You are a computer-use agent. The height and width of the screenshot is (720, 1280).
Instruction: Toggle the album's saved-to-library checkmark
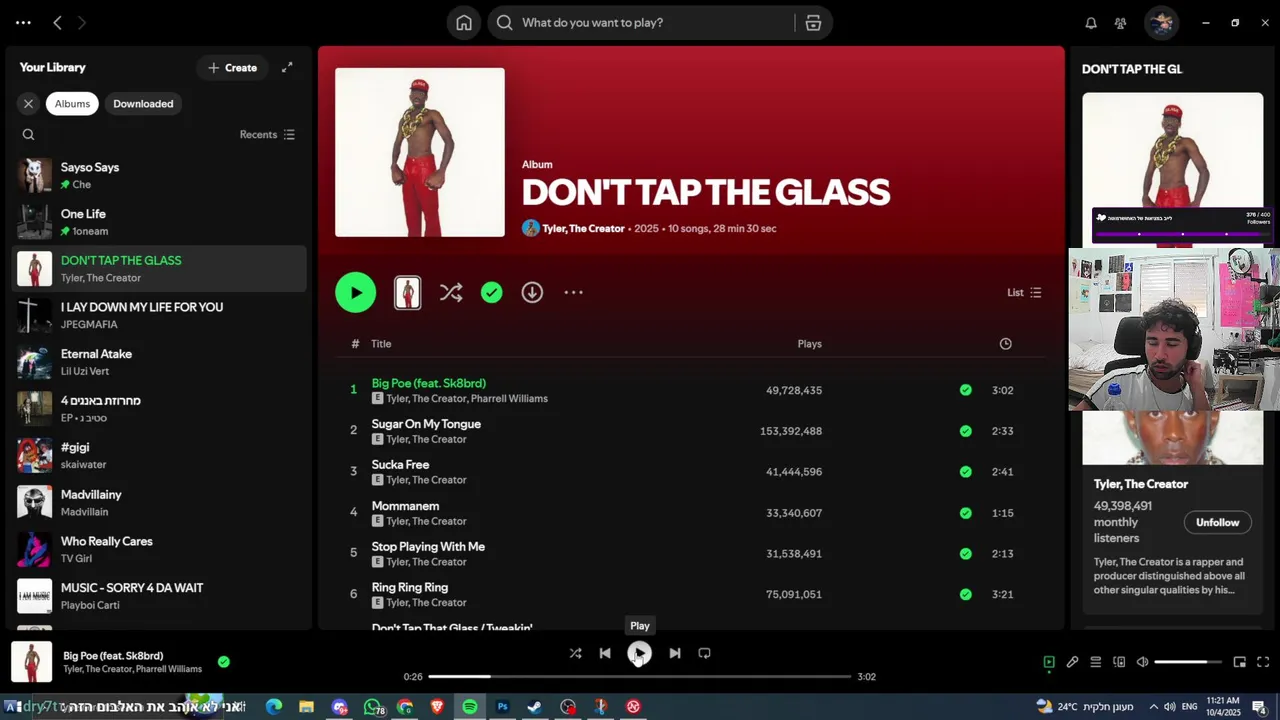click(x=491, y=292)
